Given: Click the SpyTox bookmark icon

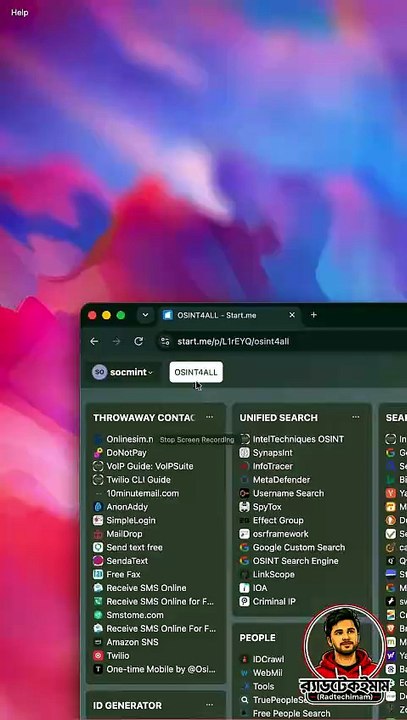Looking at the screenshot, I should pos(244,507).
